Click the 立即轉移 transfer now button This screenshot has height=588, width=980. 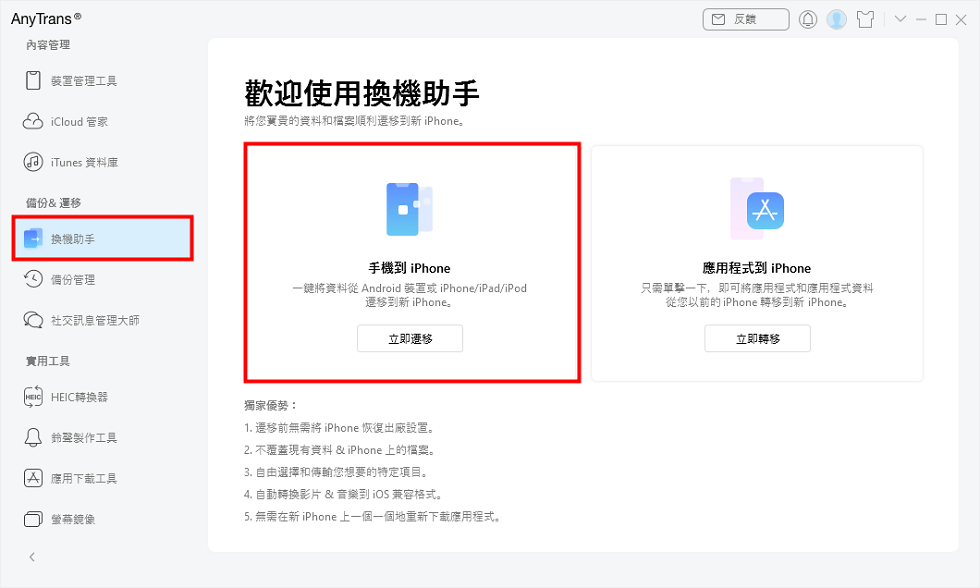(757, 338)
